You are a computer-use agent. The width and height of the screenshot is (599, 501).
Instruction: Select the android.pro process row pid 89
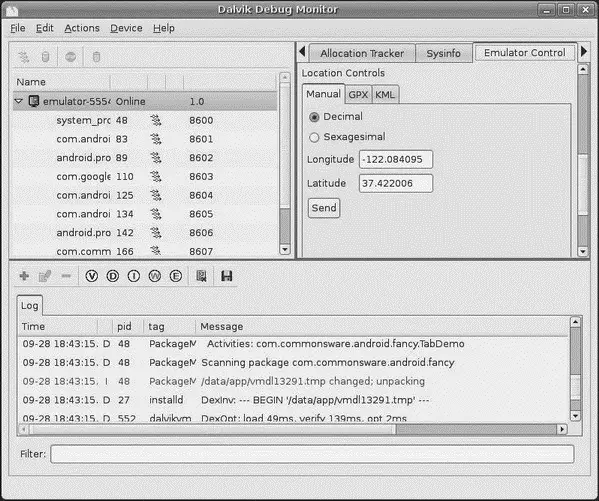145,158
